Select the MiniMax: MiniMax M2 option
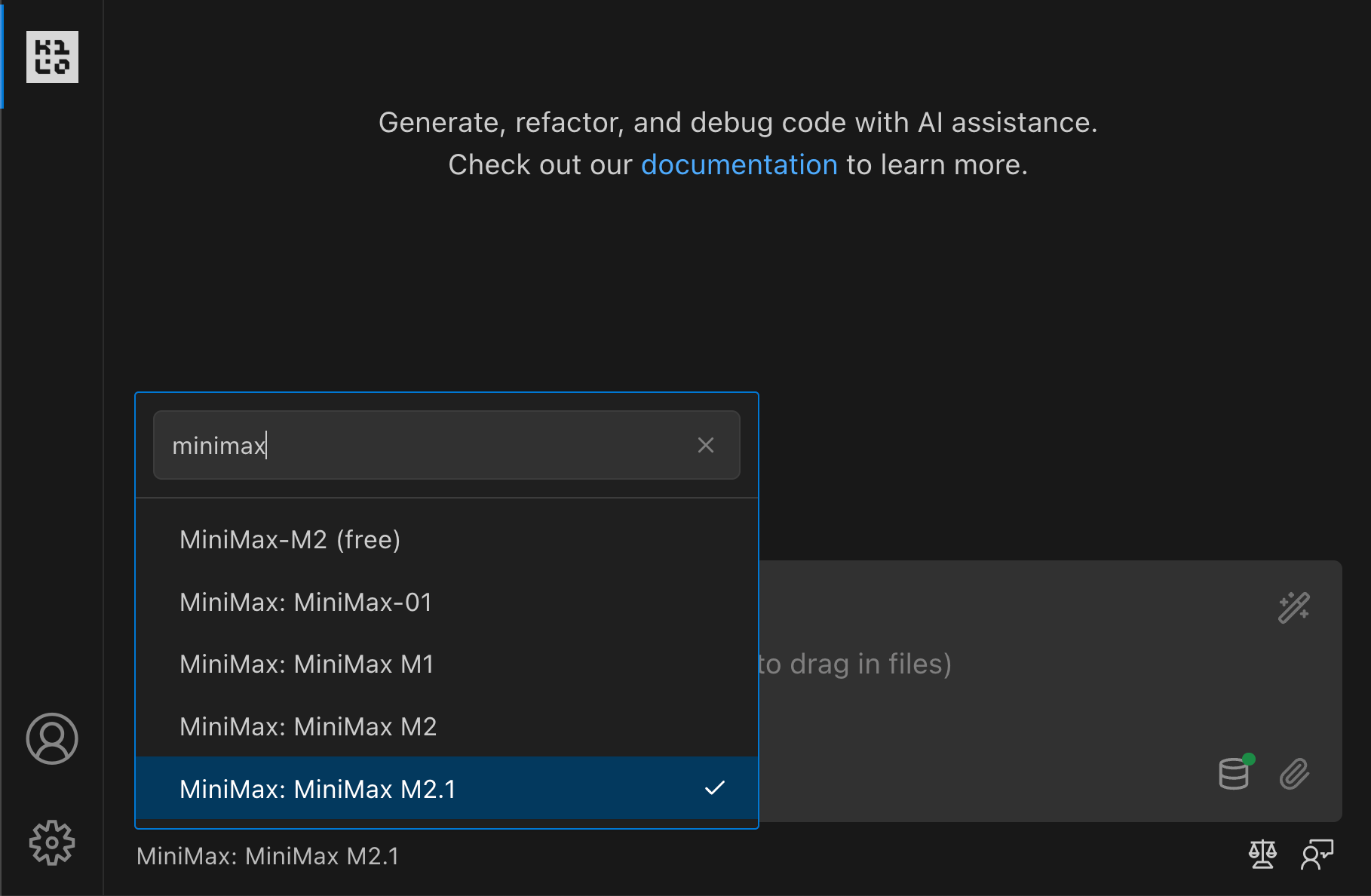1371x896 pixels. [308, 726]
